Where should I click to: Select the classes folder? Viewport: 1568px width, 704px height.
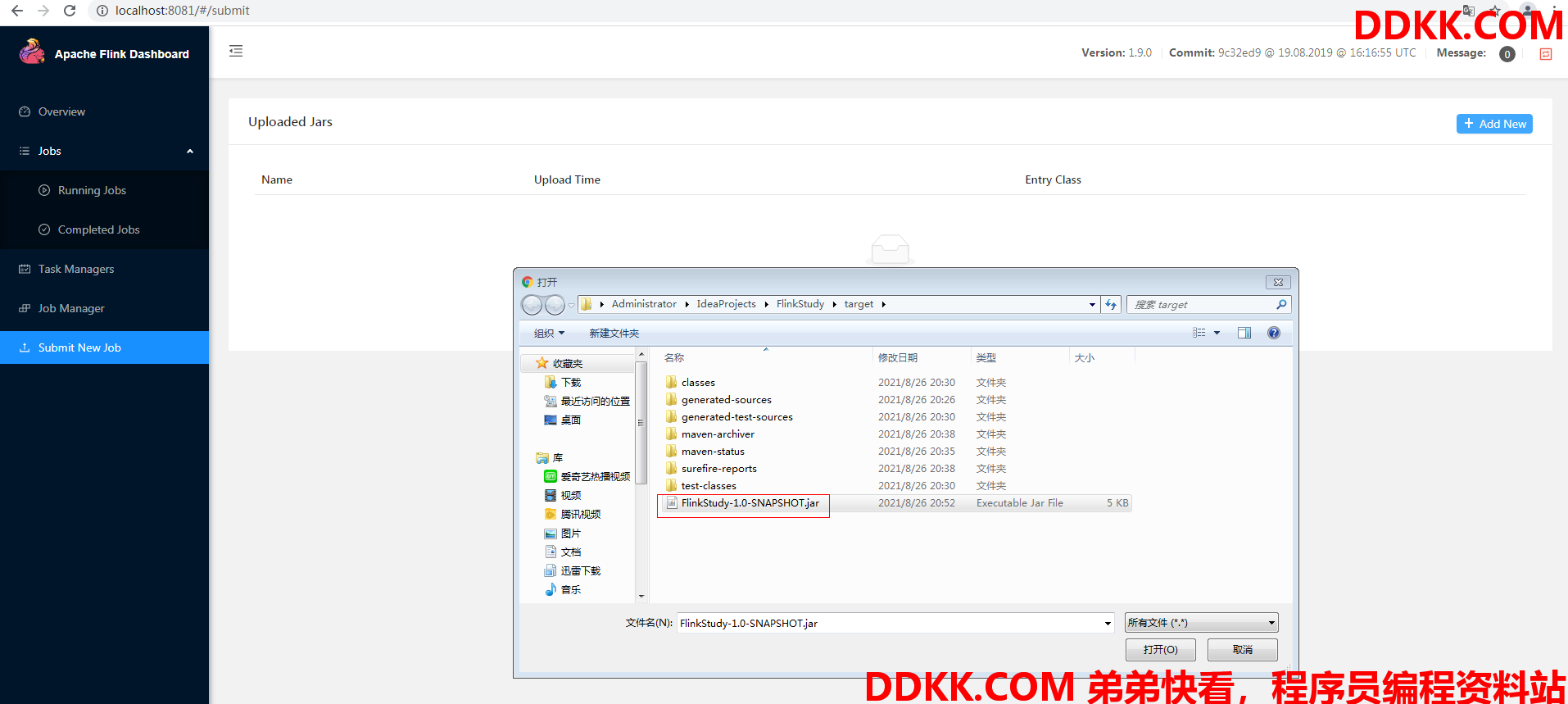tap(698, 383)
